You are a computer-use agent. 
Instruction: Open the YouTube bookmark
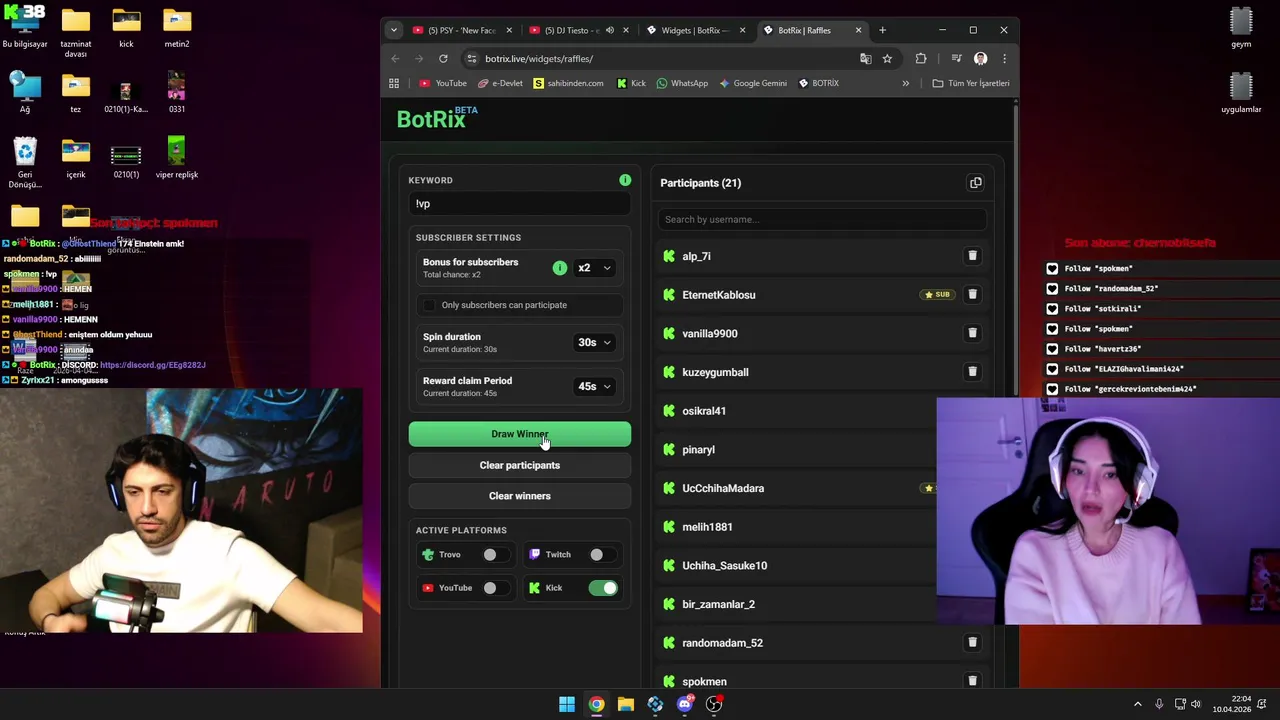443,83
